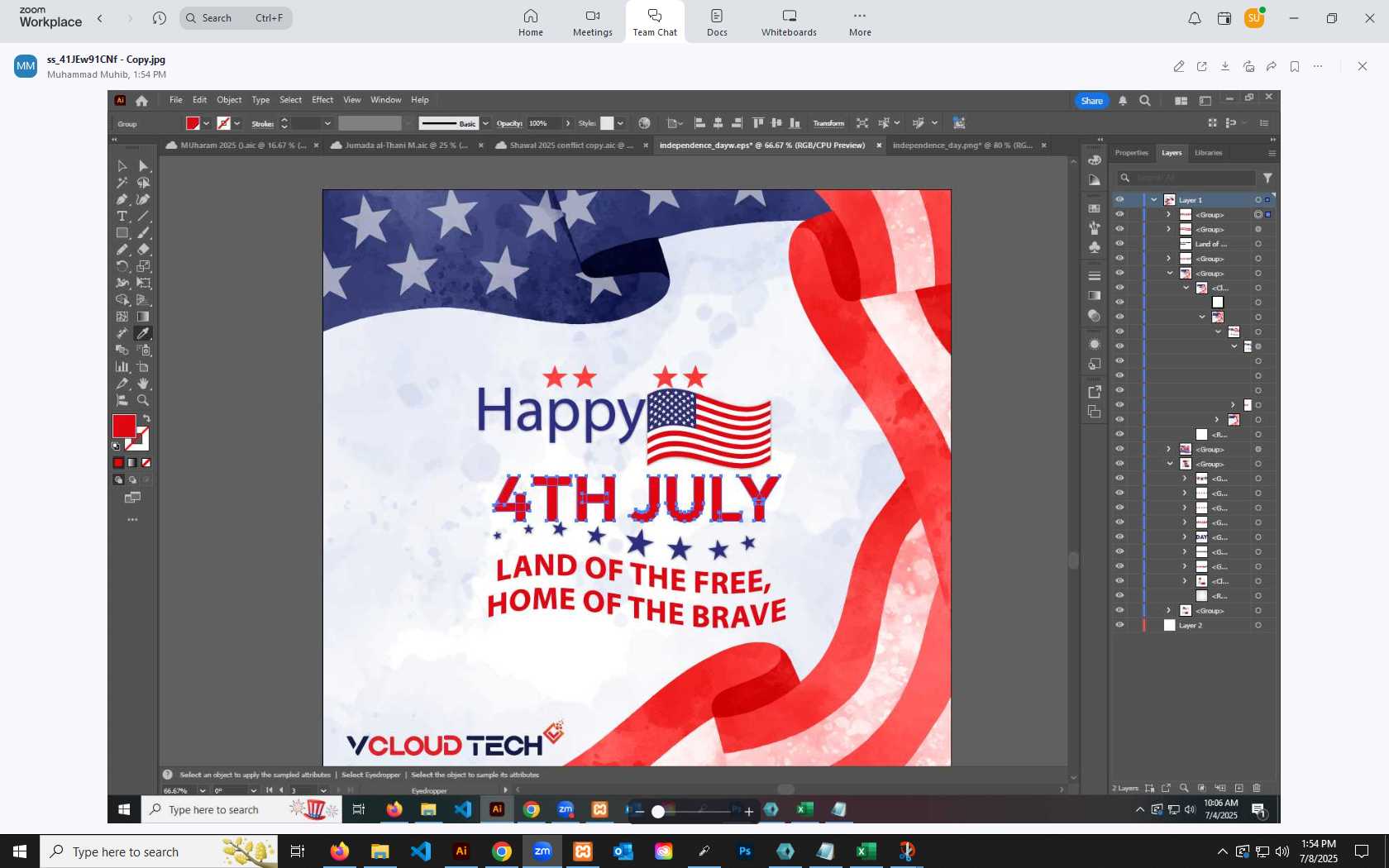Screen dimensions: 1389x868
Task: Open Zoom notifications bell icon
Action: tap(1195, 18)
